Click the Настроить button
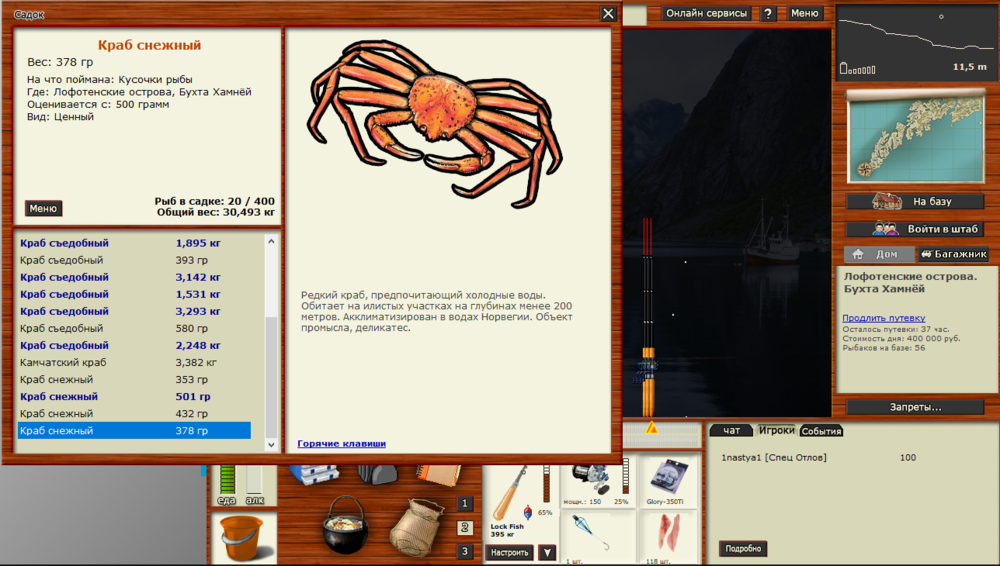1000x566 pixels. click(x=510, y=553)
